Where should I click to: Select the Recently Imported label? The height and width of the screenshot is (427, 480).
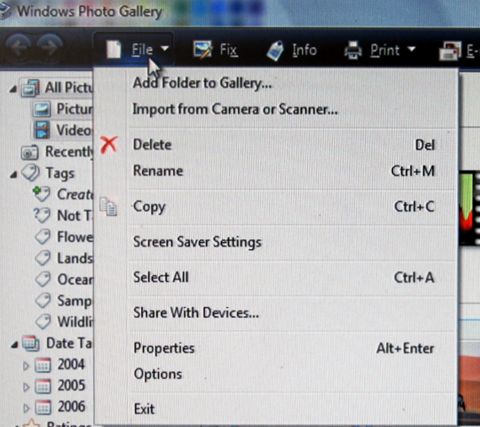[69, 152]
